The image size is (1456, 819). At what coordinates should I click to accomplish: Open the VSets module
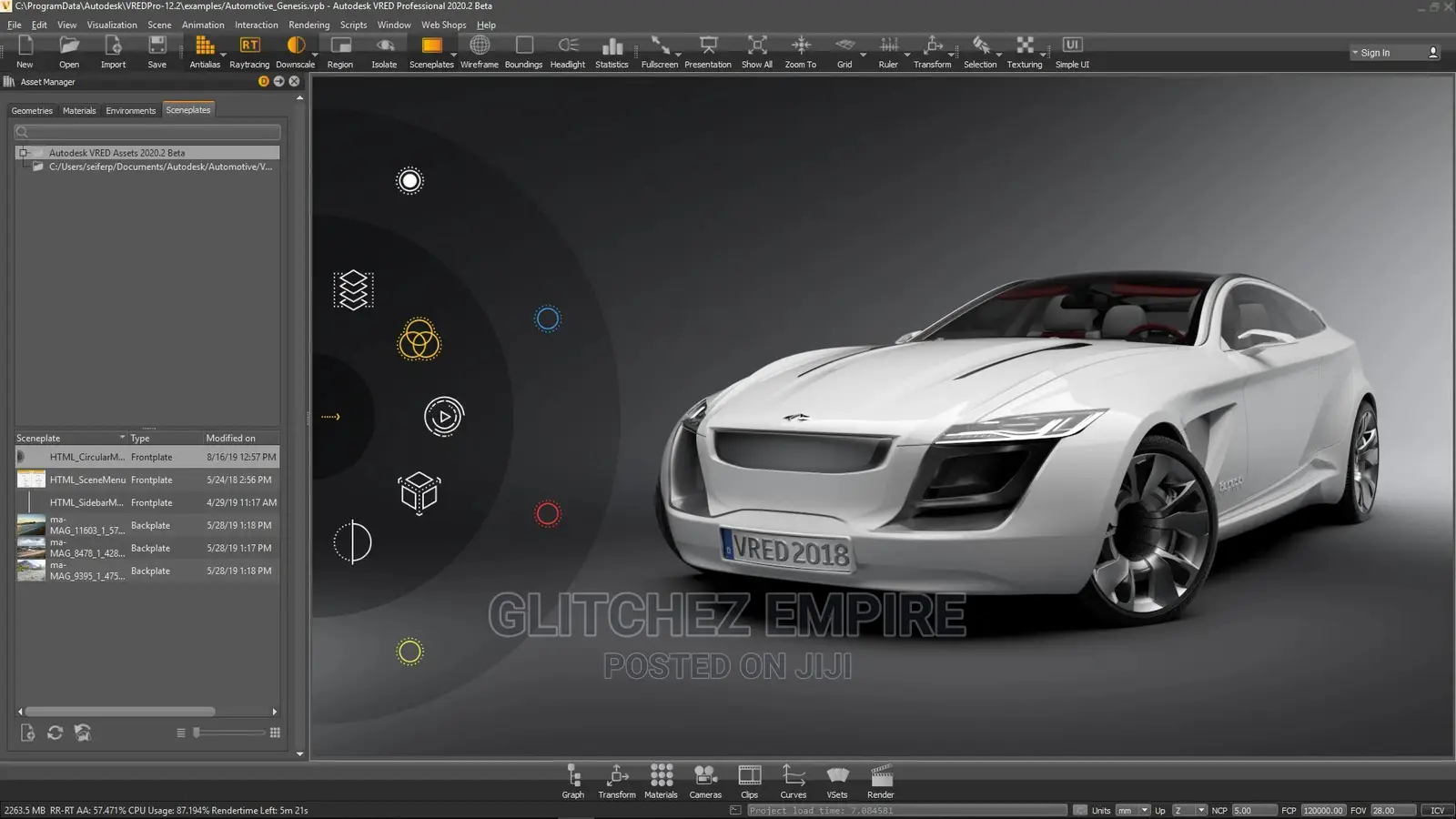pos(837,782)
